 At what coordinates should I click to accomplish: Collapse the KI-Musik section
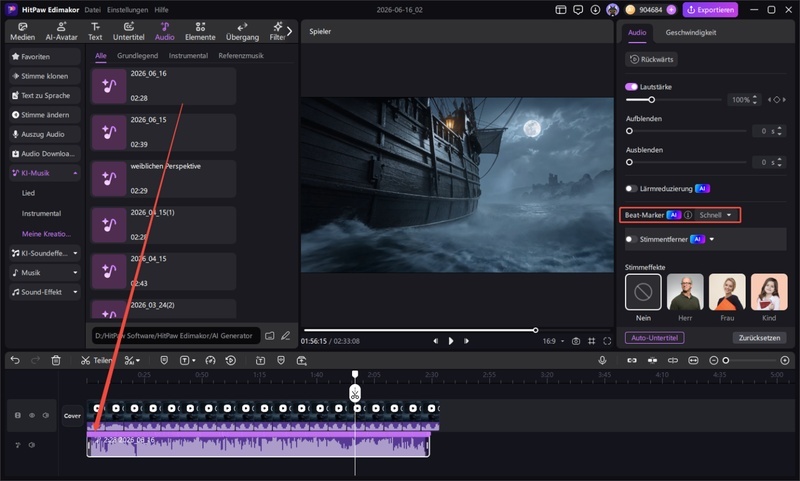[x=75, y=173]
